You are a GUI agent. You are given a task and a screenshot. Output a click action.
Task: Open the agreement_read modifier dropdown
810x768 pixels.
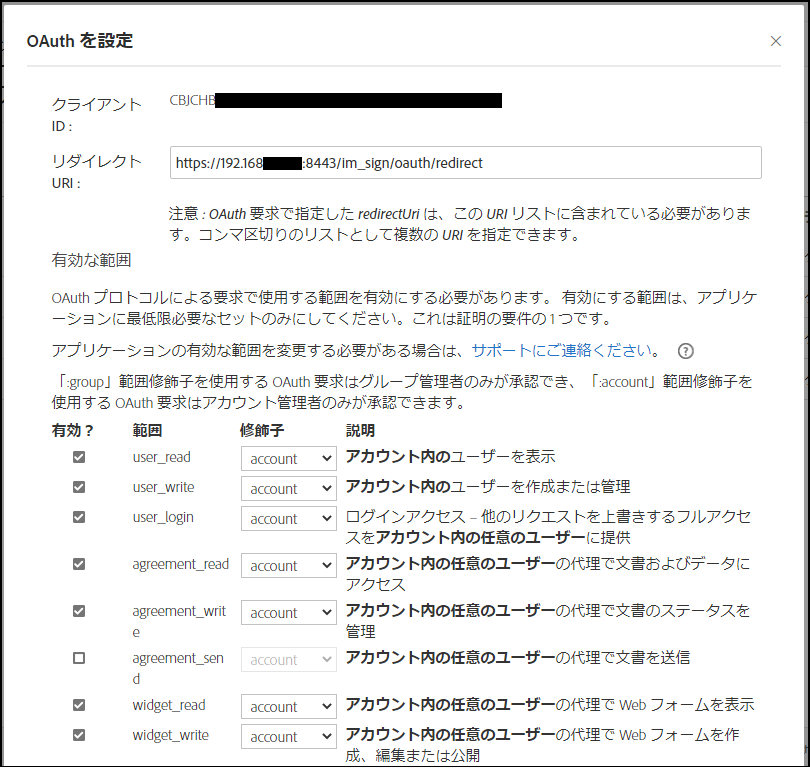click(288, 565)
